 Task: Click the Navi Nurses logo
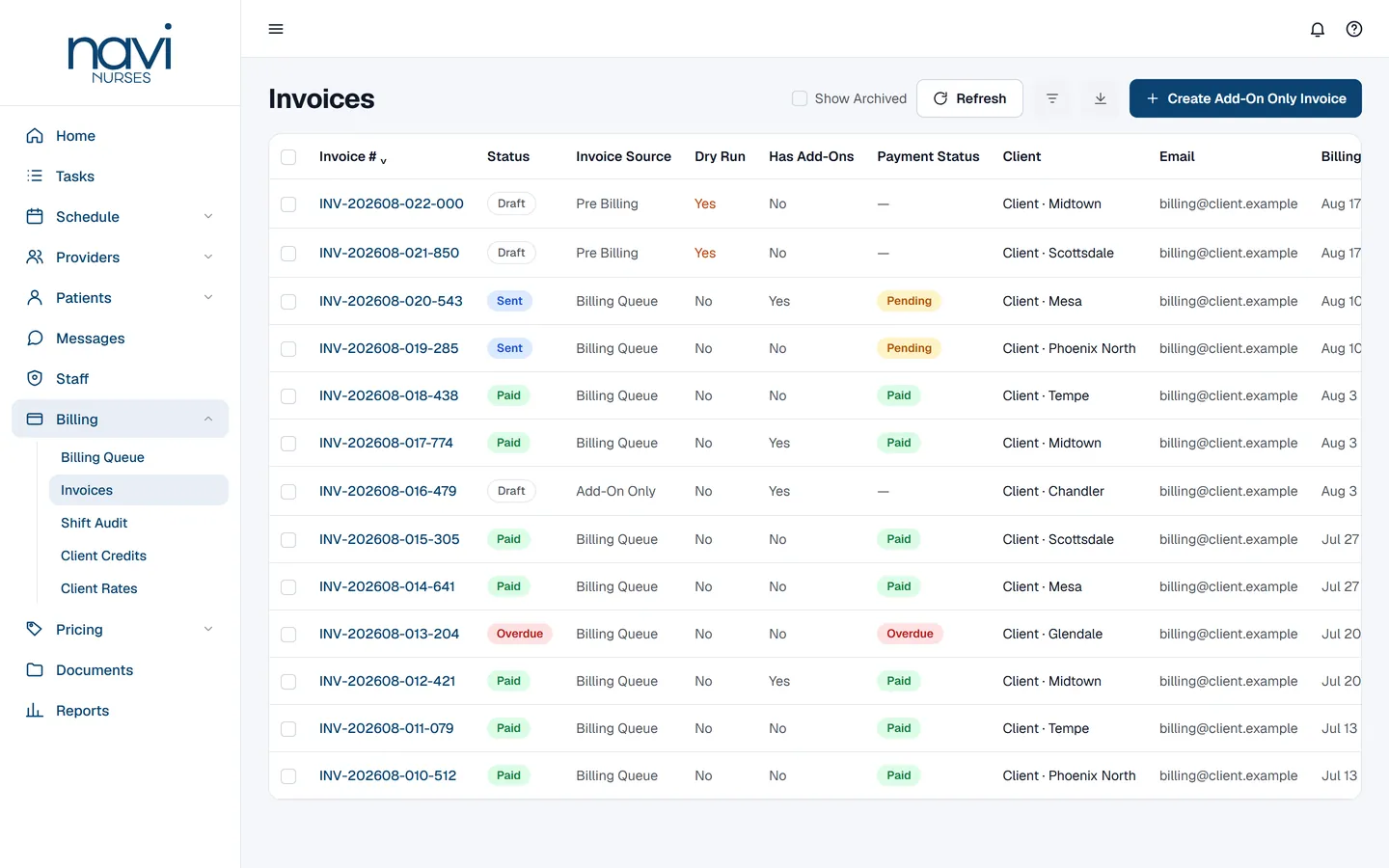tap(121, 53)
